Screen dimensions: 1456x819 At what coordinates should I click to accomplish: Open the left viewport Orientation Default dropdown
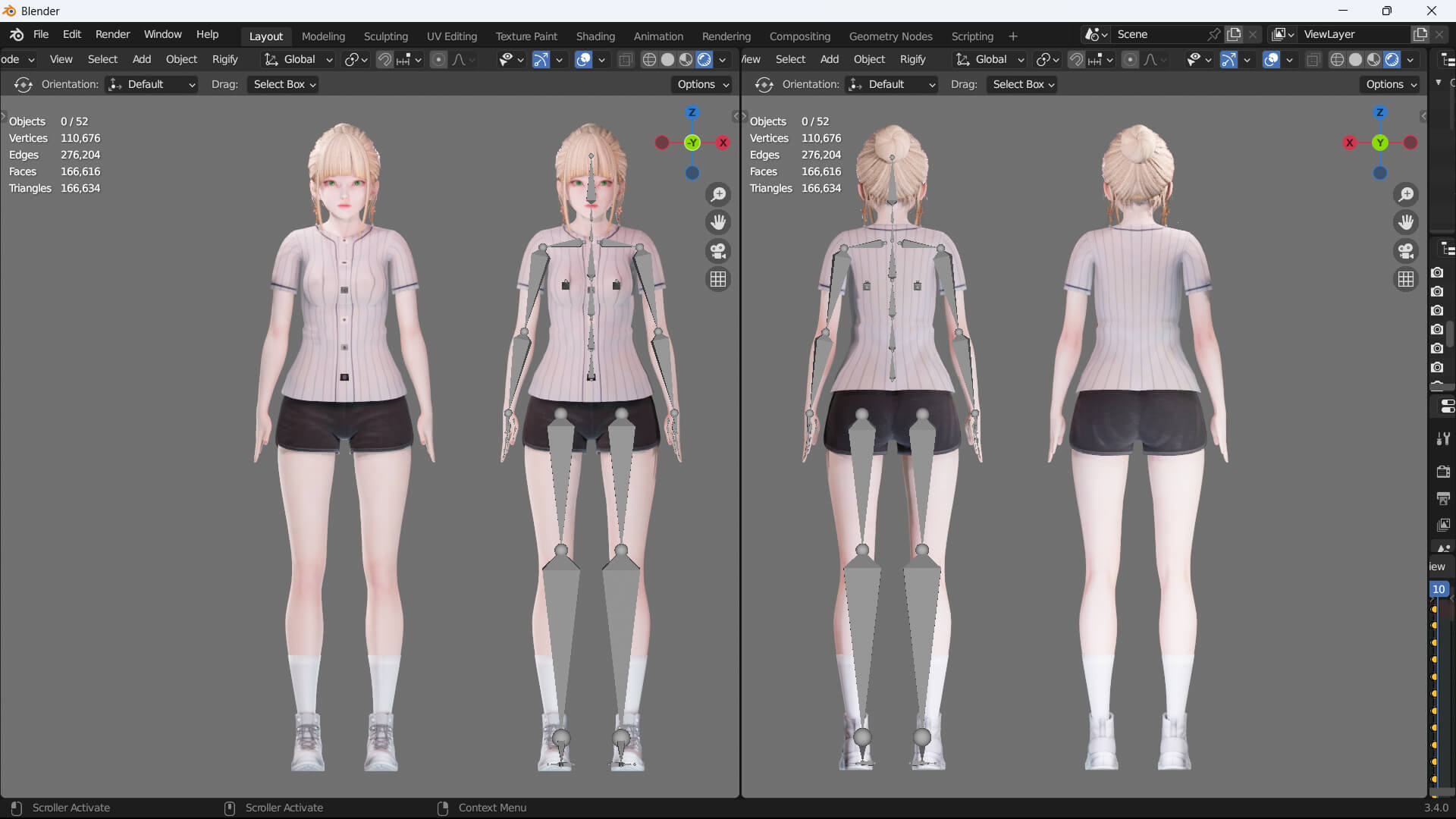152,84
